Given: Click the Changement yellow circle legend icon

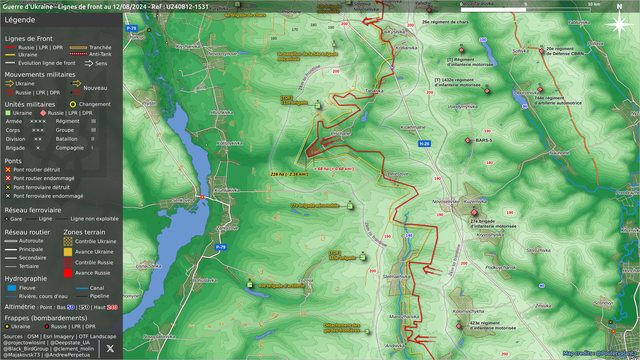Looking at the screenshot, I should point(73,104).
